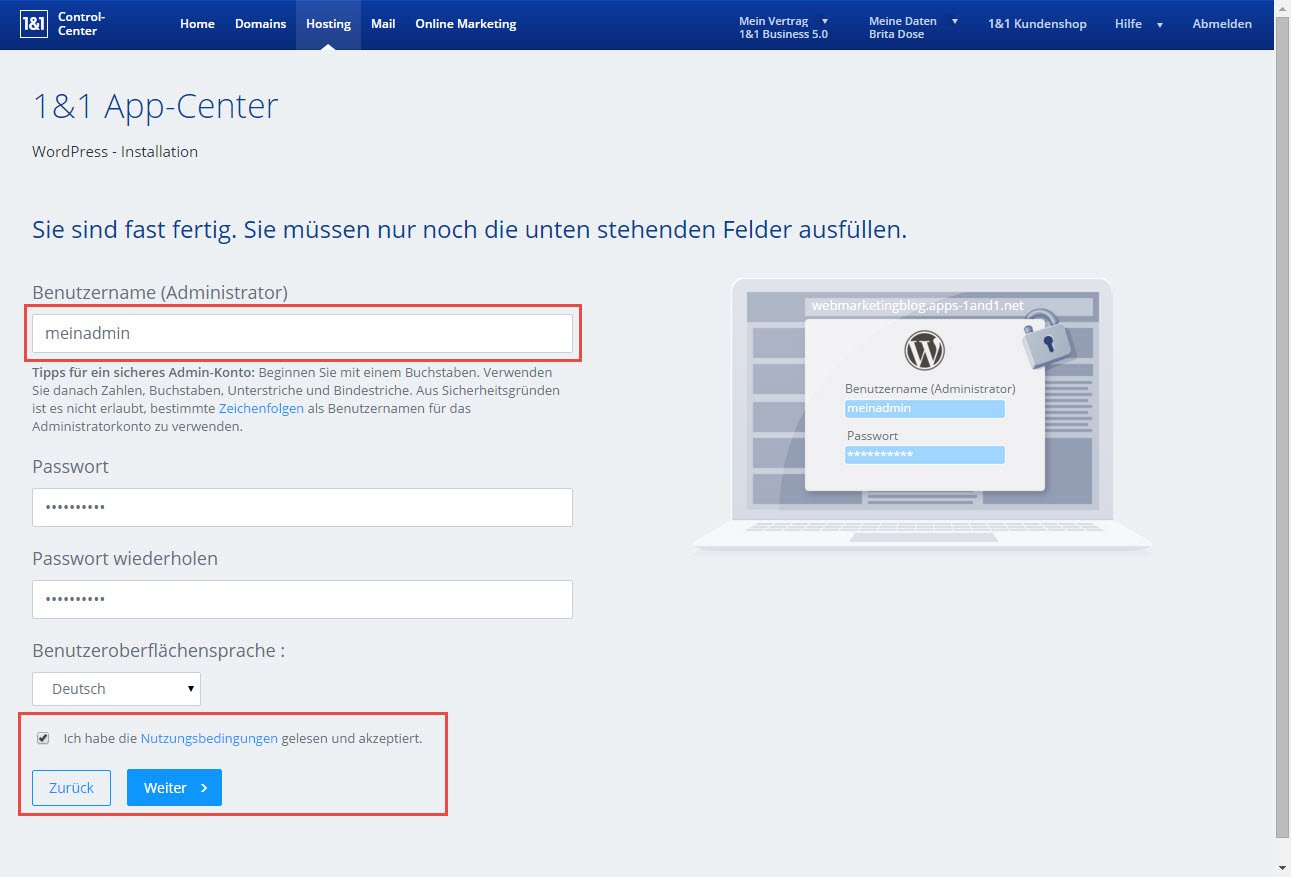
Task: Click the 1&1 logo icon
Action: pos(35,24)
